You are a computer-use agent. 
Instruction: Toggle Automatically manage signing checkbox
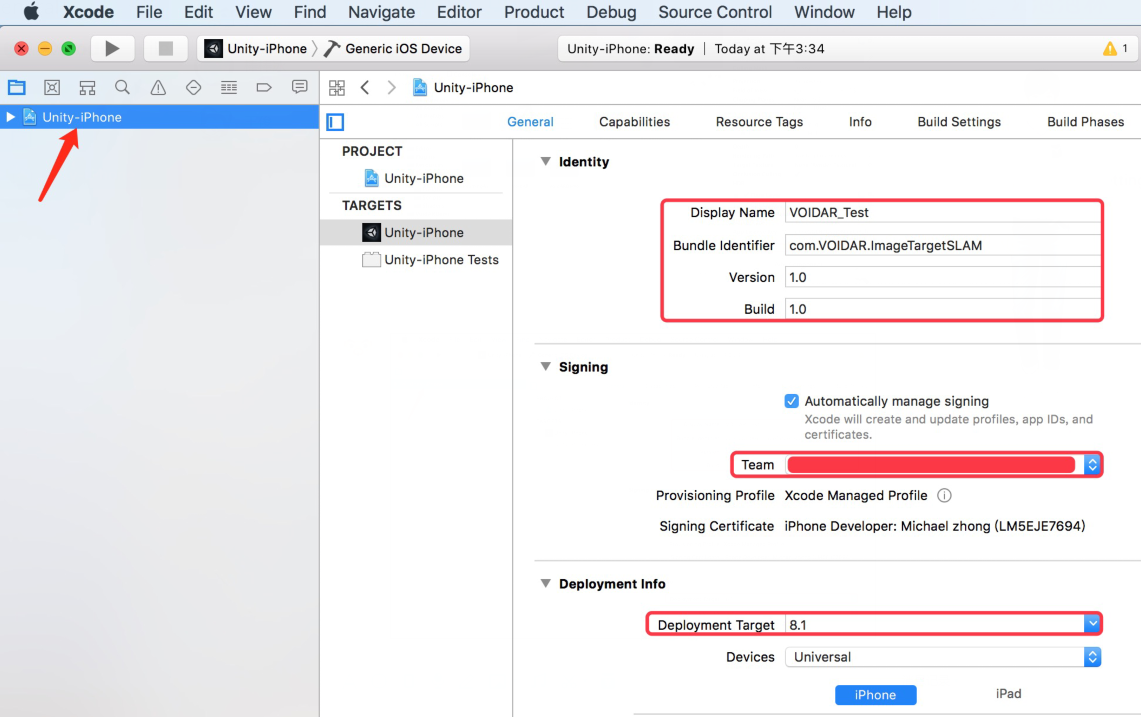(x=792, y=401)
